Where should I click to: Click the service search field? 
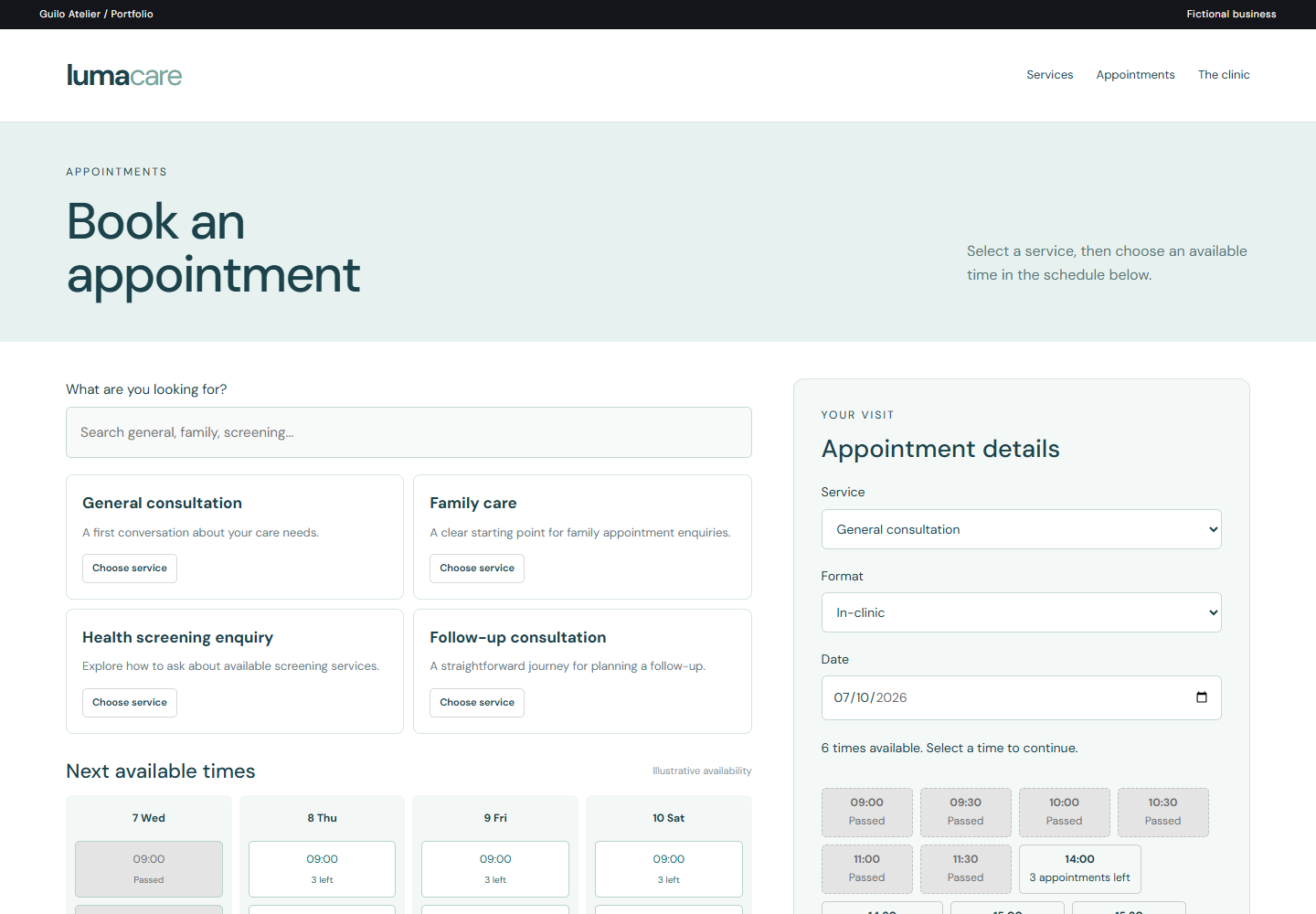pos(409,432)
